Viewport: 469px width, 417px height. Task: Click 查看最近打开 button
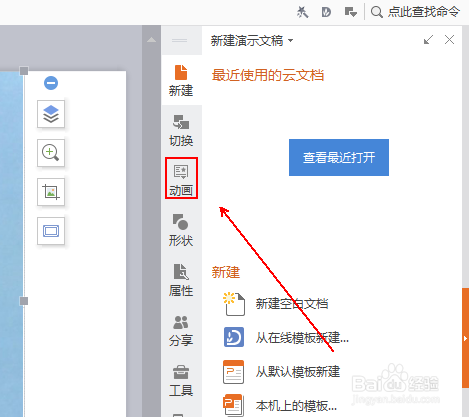(x=339, y=157)
